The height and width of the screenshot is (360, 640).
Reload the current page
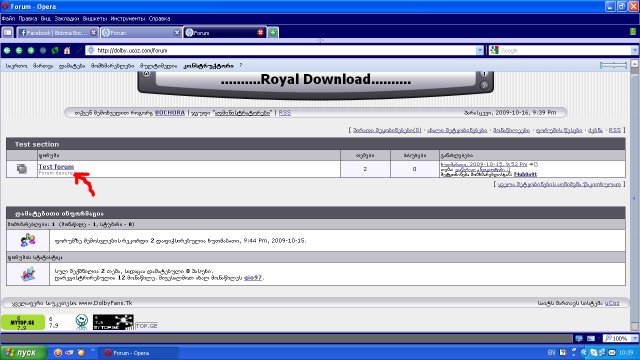(x=55, y=51)
